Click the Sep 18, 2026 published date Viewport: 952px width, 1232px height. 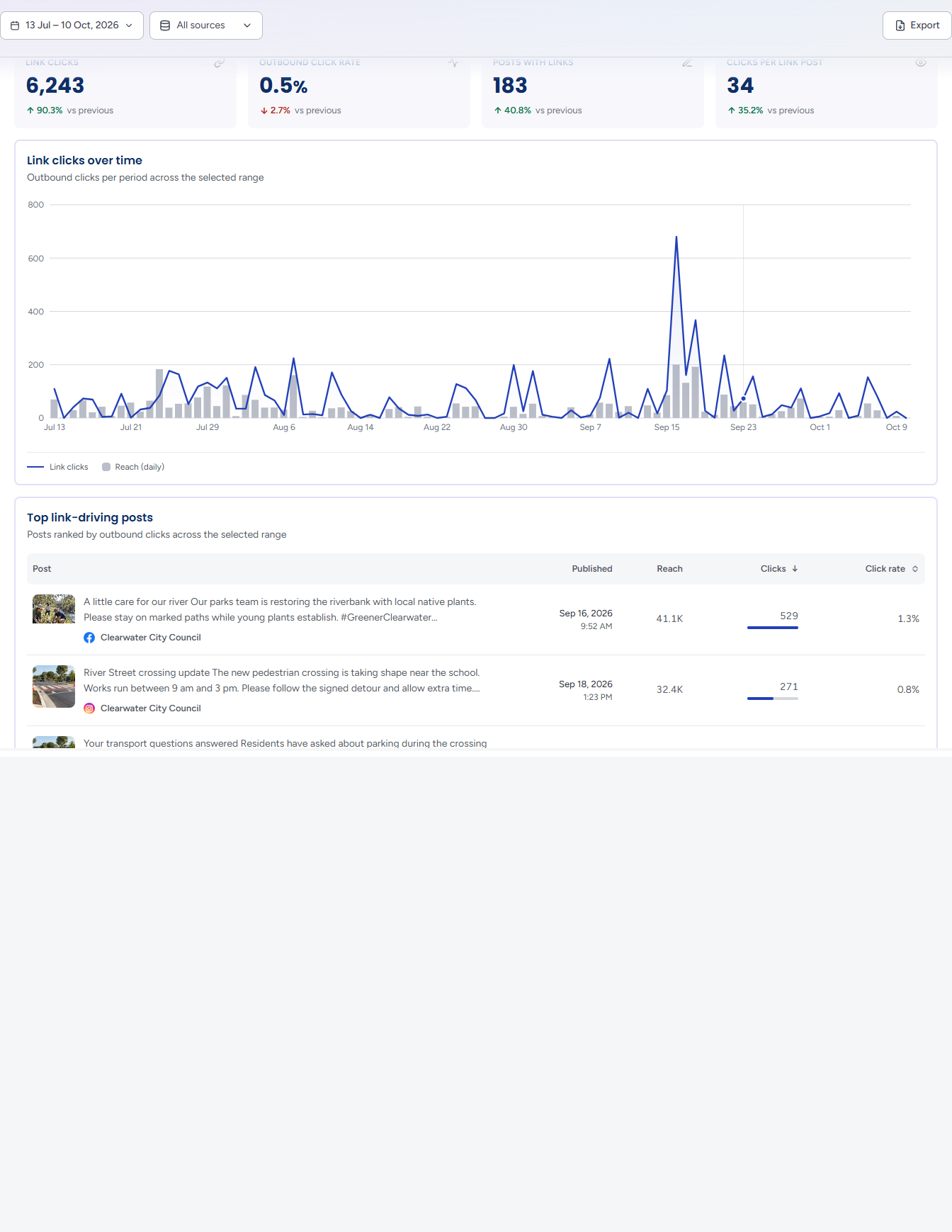click(x=586, y=684)
